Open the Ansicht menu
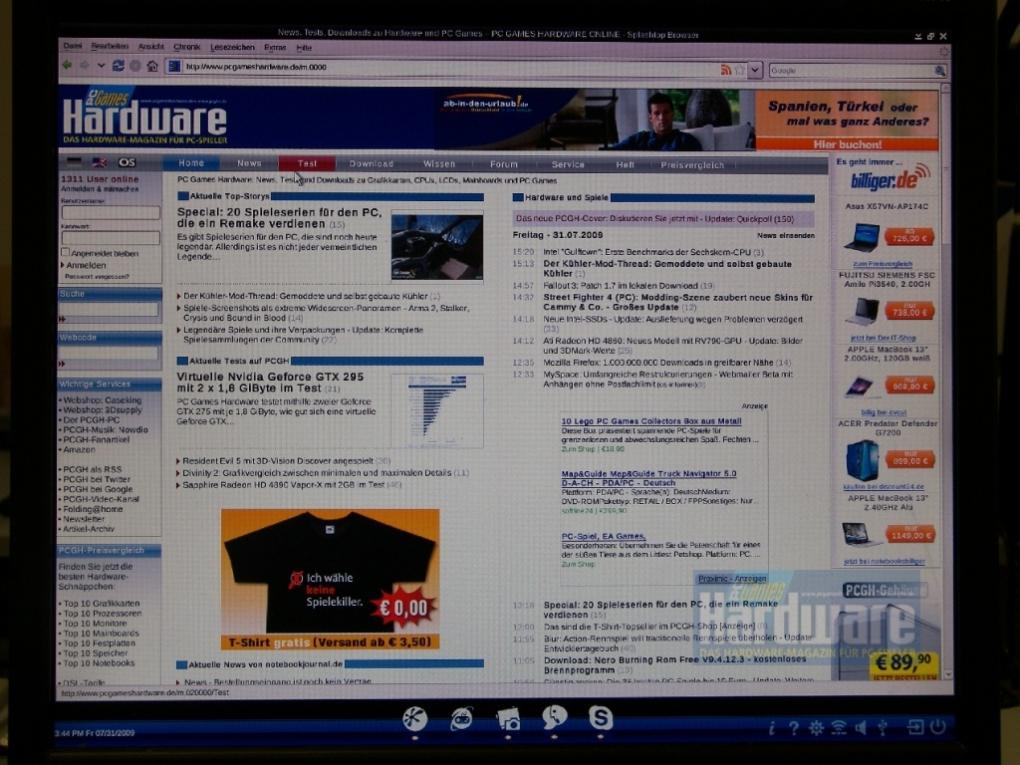The image size is (1020, 765). pos(151,47)
